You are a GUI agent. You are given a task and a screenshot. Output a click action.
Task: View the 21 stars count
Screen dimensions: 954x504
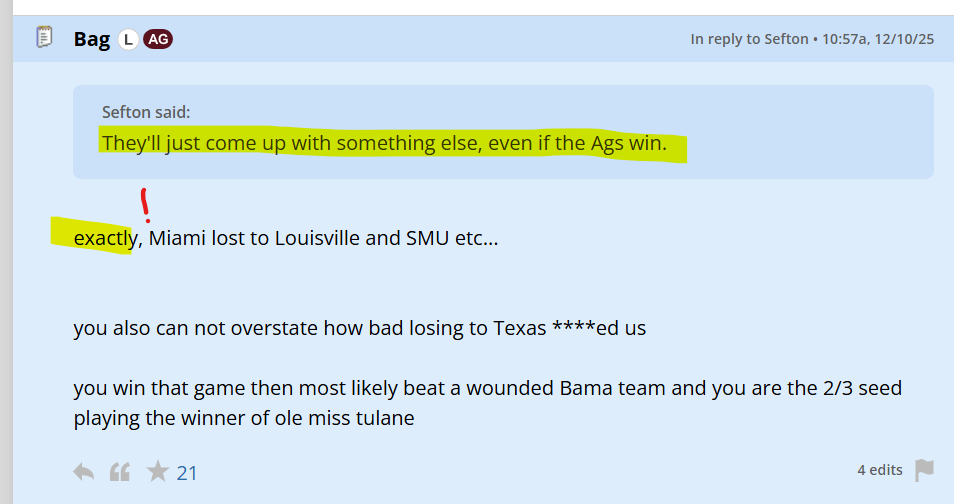187,472
